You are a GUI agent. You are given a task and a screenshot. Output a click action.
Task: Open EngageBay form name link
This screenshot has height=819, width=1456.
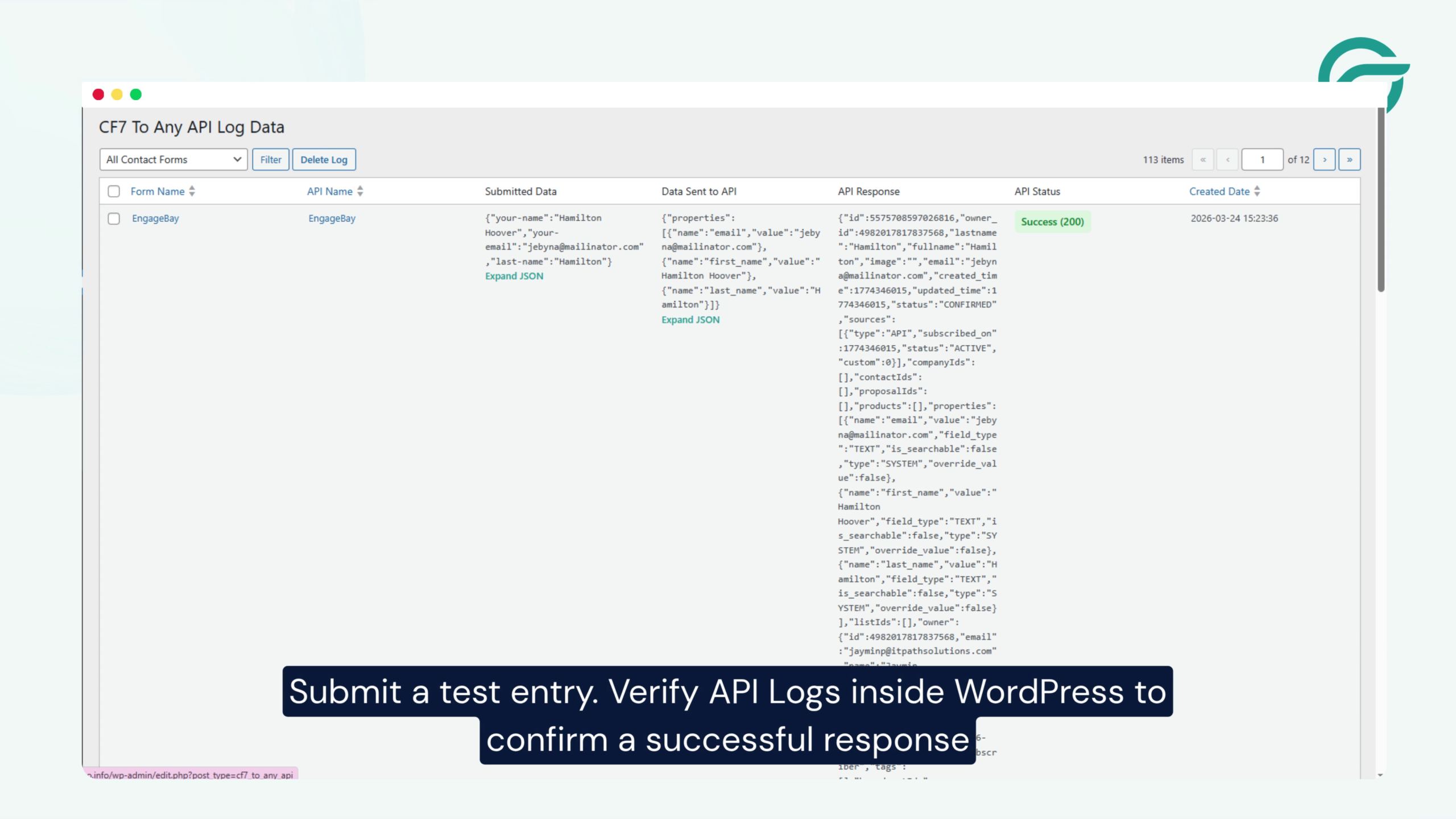coord(155,218)
